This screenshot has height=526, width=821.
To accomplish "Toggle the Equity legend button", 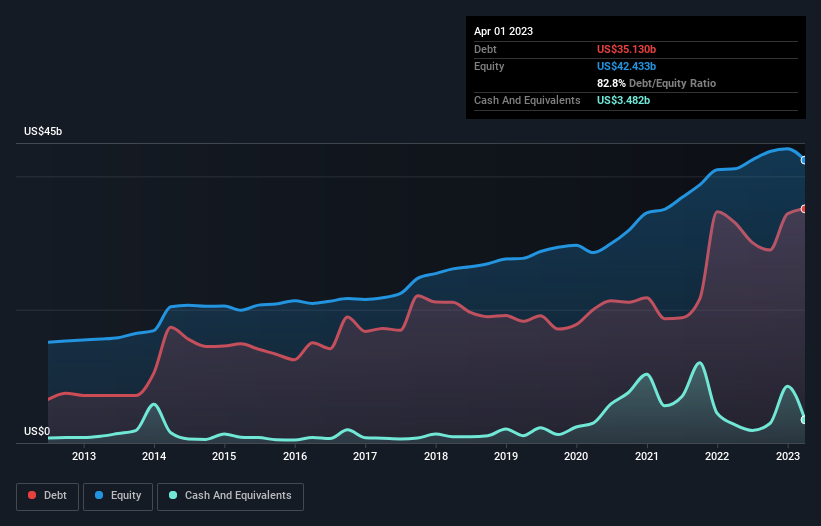I will pyautogui.click(x=118, y=496).
